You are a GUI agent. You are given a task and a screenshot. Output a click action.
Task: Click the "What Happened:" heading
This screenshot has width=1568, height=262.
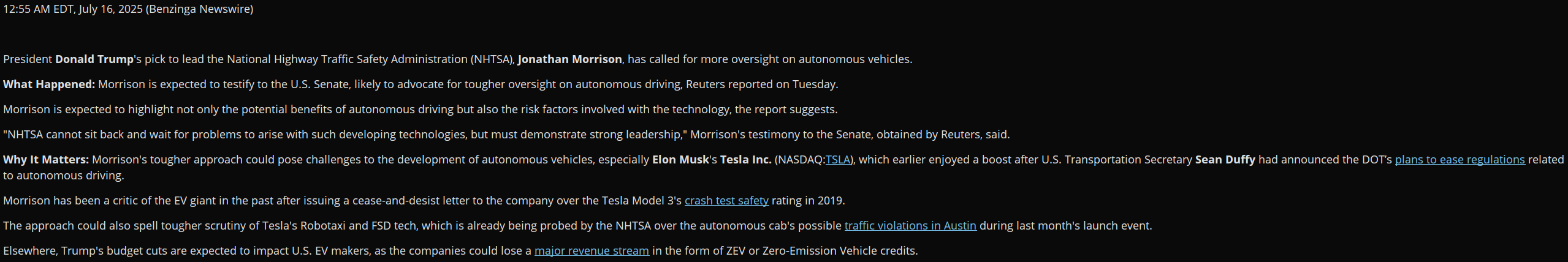49,84
